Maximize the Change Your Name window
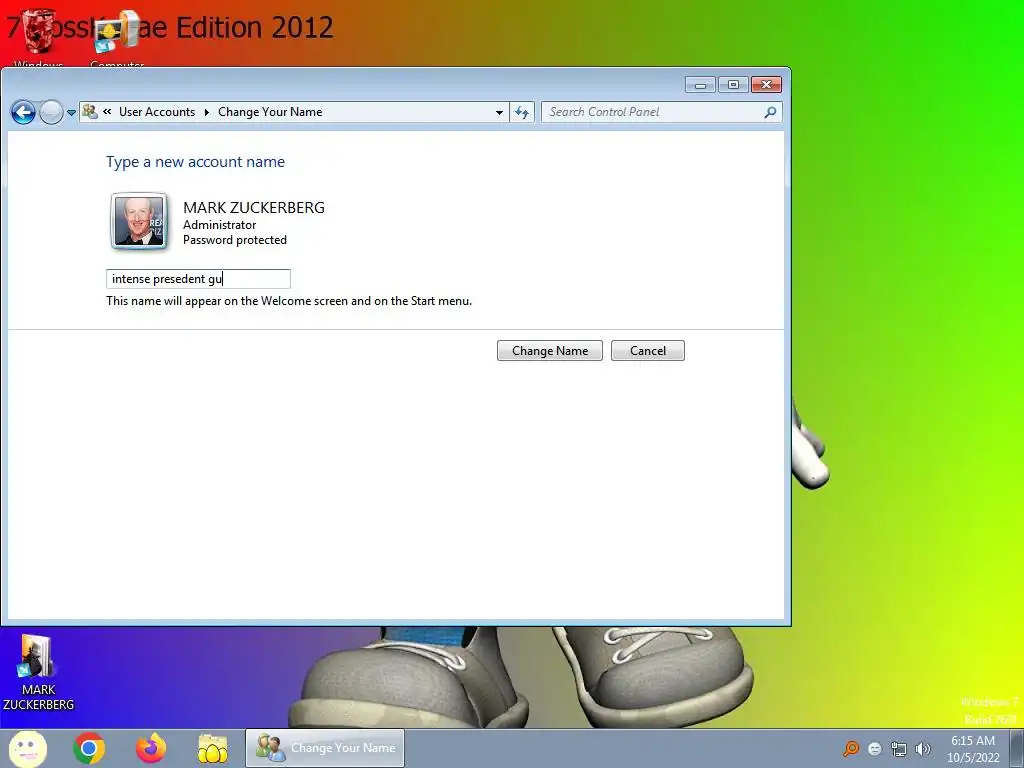 pos(733,85)
